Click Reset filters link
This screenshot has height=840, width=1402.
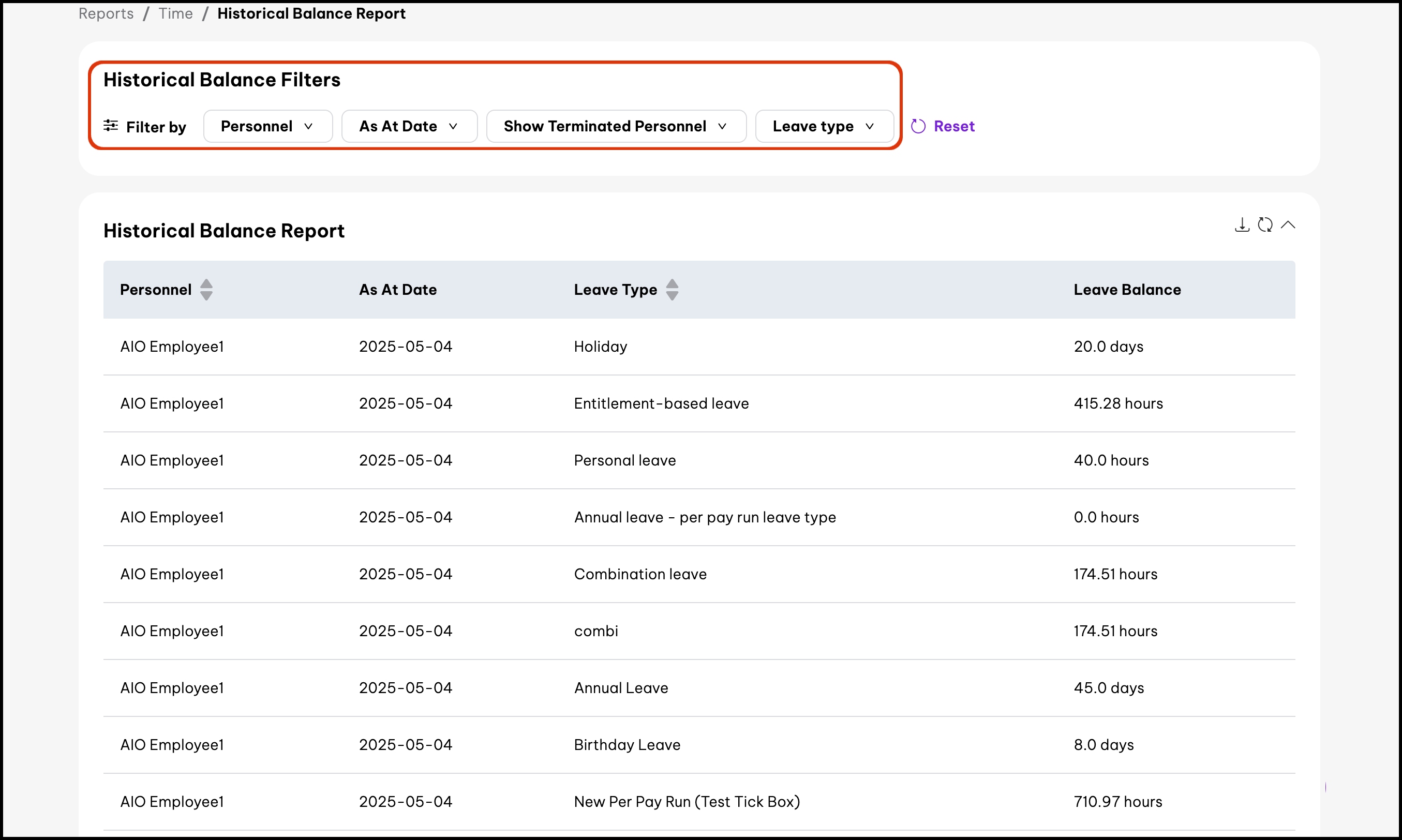tap(954, 126)
